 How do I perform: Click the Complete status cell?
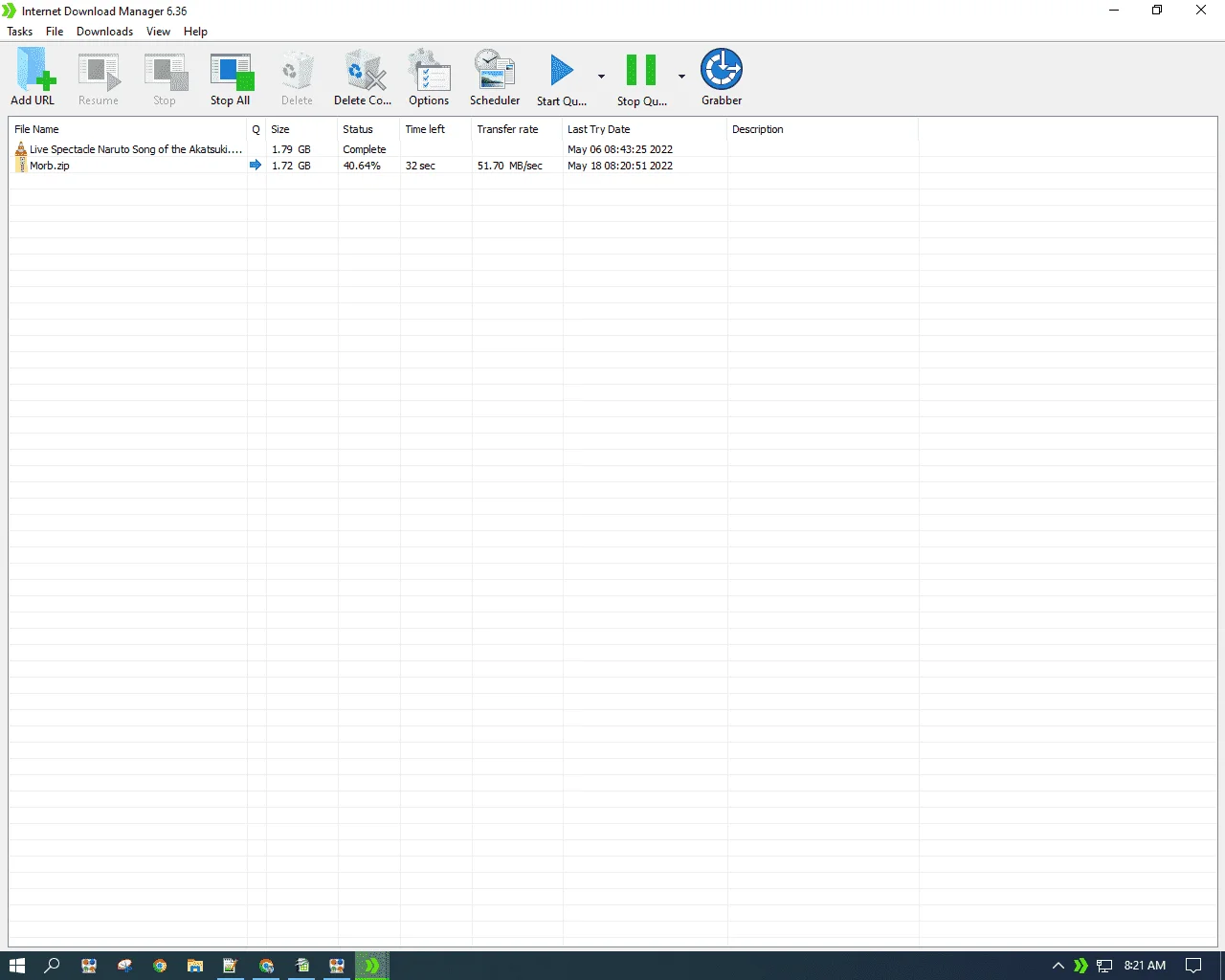coord(365,149)
